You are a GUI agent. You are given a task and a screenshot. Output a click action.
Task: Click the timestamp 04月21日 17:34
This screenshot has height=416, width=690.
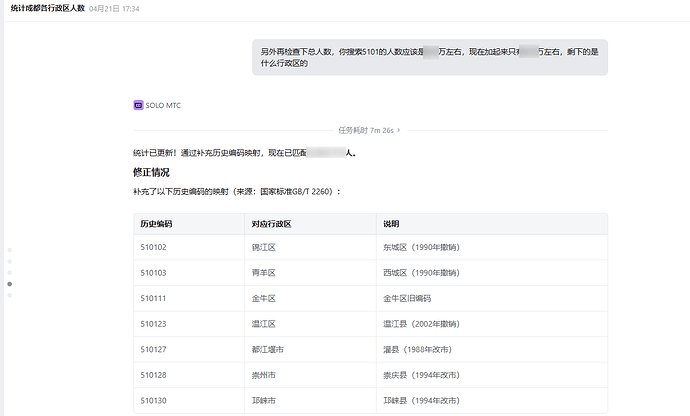pos(114,9)
